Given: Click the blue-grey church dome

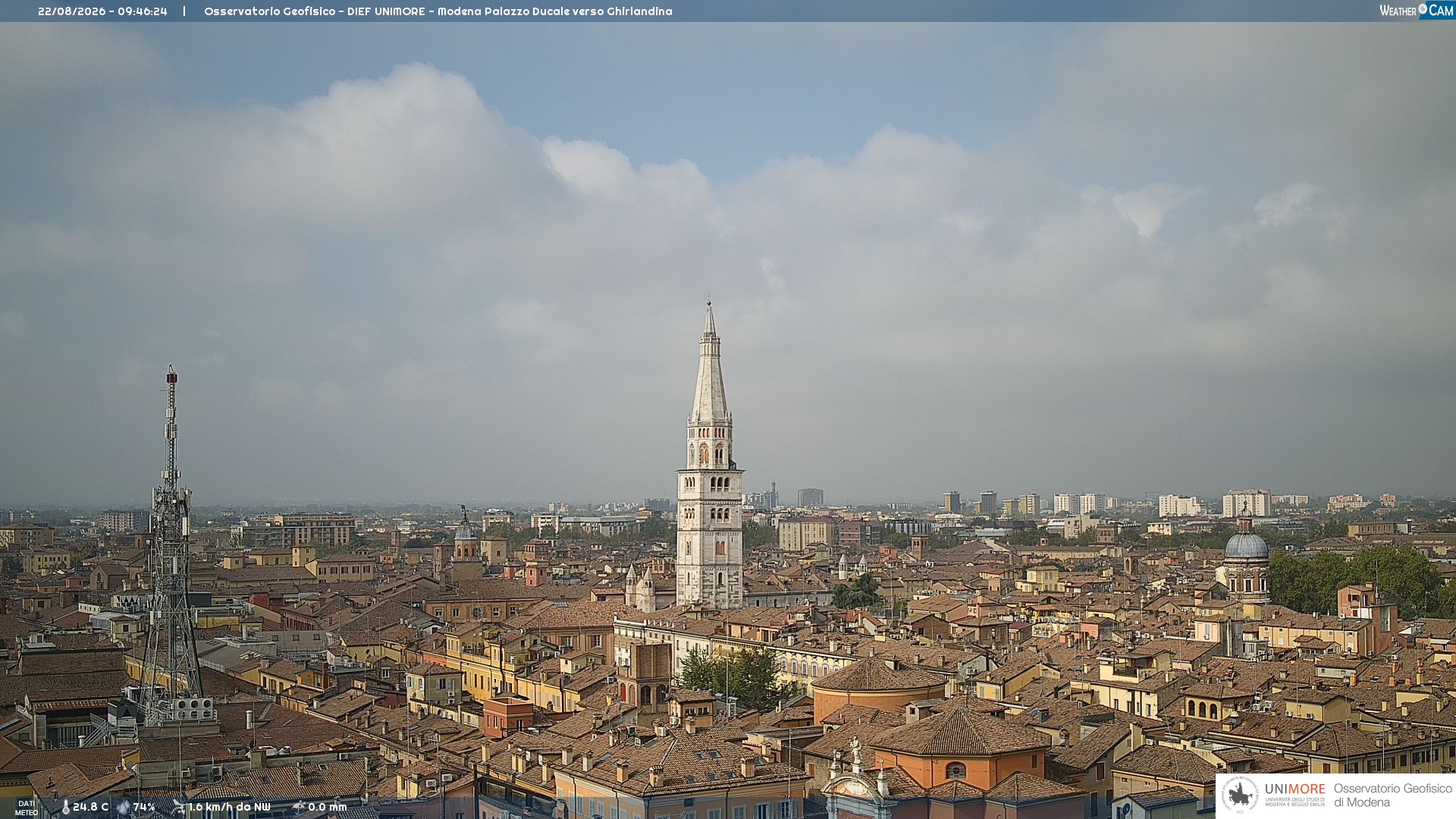Looking at the screenshot, I should coord(1246,545).
